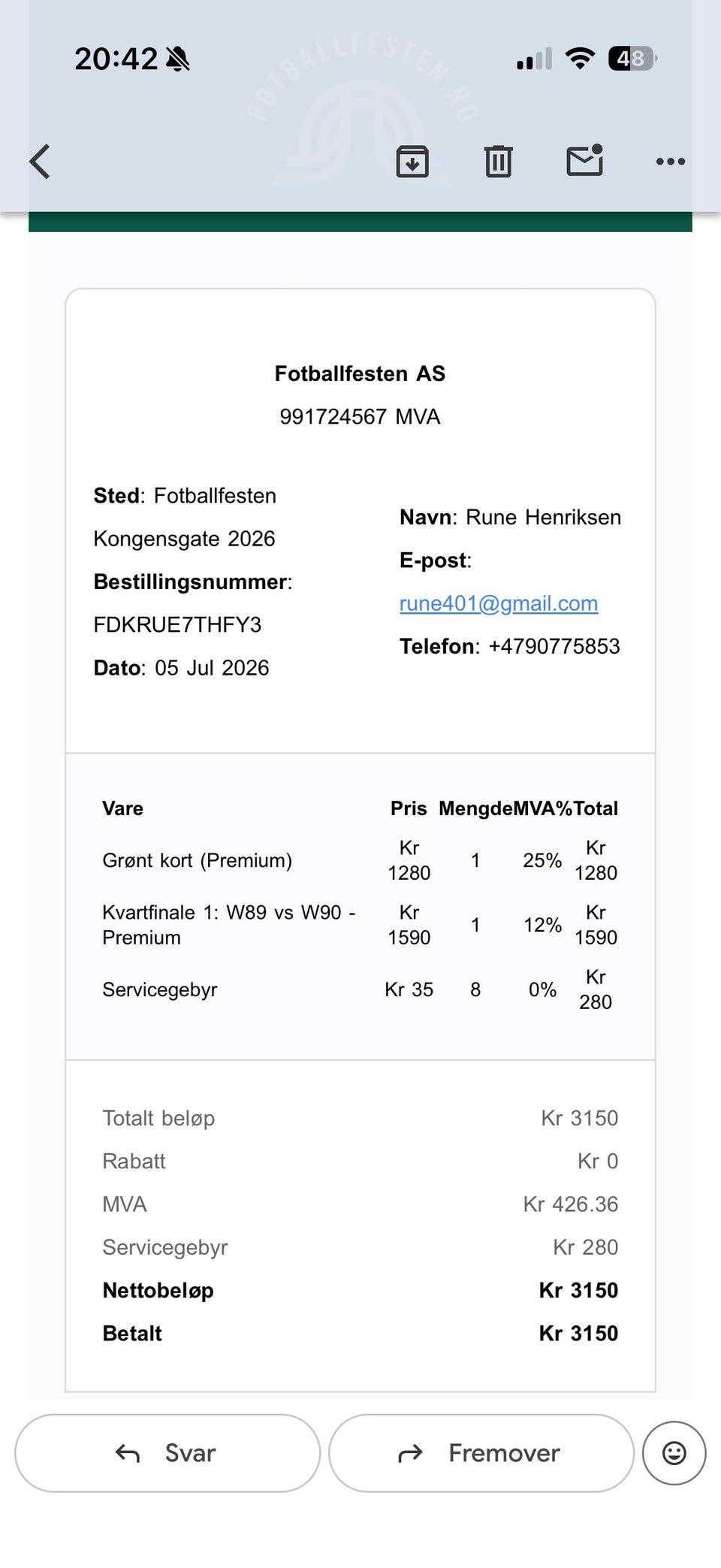Tap the muted bell status icon
This screenshot has height=1568, width=721.
point(178,59)
